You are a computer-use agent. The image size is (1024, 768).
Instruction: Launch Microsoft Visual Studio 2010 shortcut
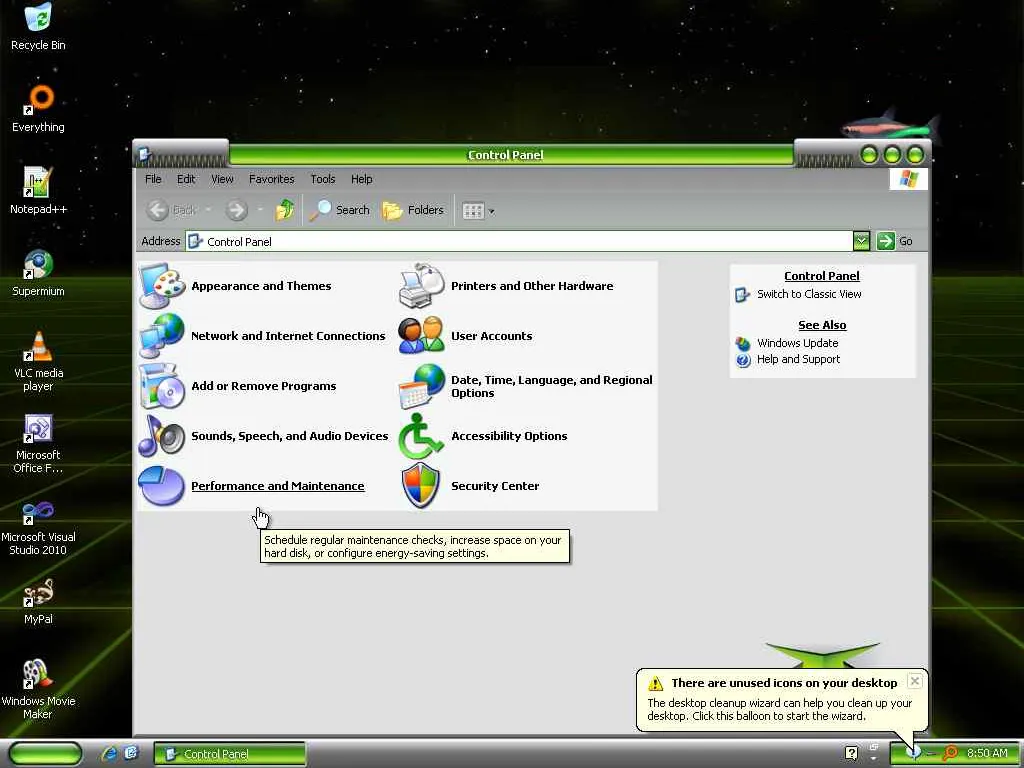pos(38,526)
